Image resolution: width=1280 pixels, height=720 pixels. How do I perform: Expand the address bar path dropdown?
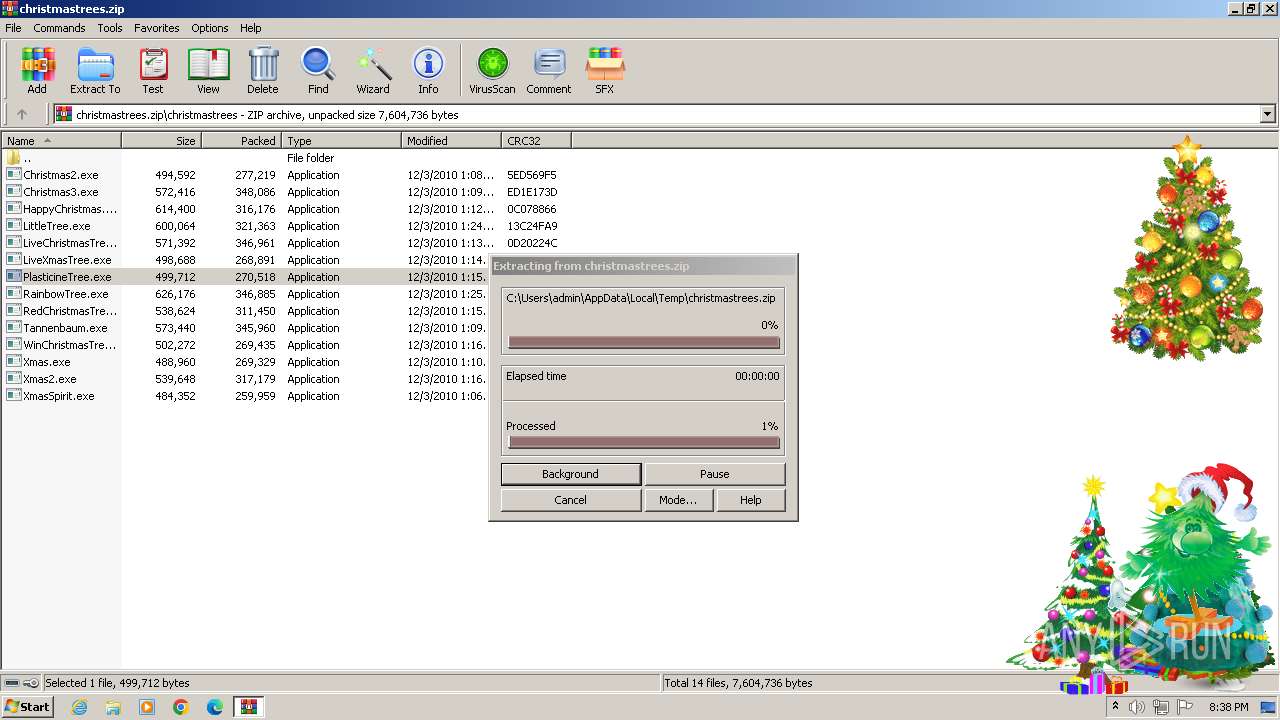click(1268, 115)
